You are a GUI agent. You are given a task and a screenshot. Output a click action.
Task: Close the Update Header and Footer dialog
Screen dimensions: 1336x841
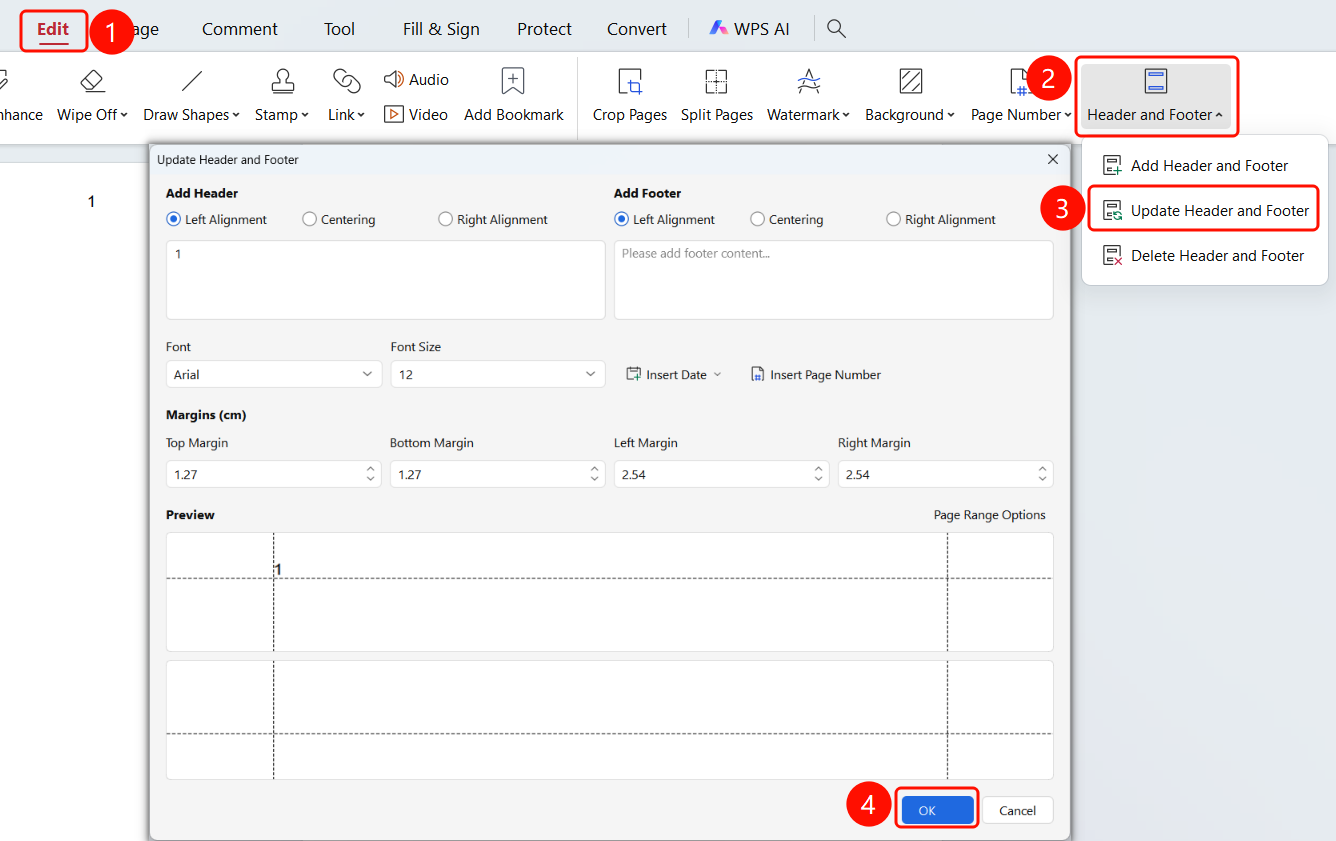[x=1052, y=159]
